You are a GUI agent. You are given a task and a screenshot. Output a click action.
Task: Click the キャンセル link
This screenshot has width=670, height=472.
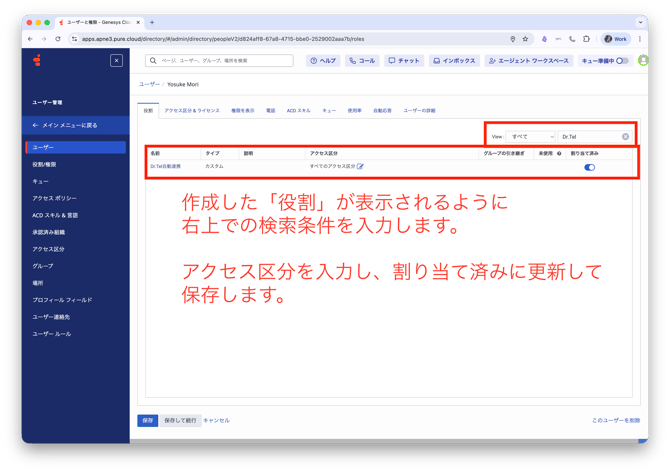click(216, 420)
